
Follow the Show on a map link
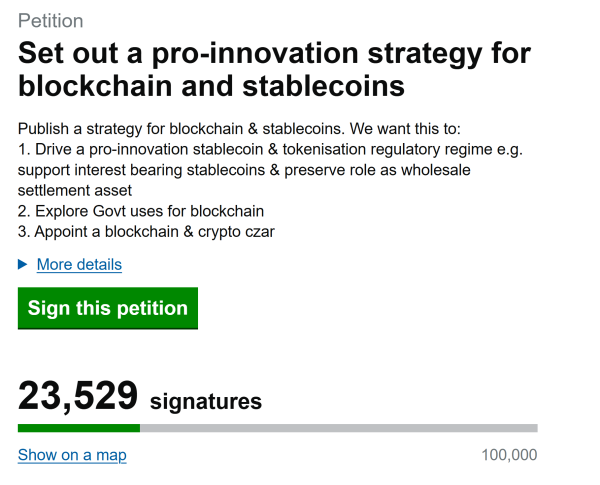click(72, 455)
